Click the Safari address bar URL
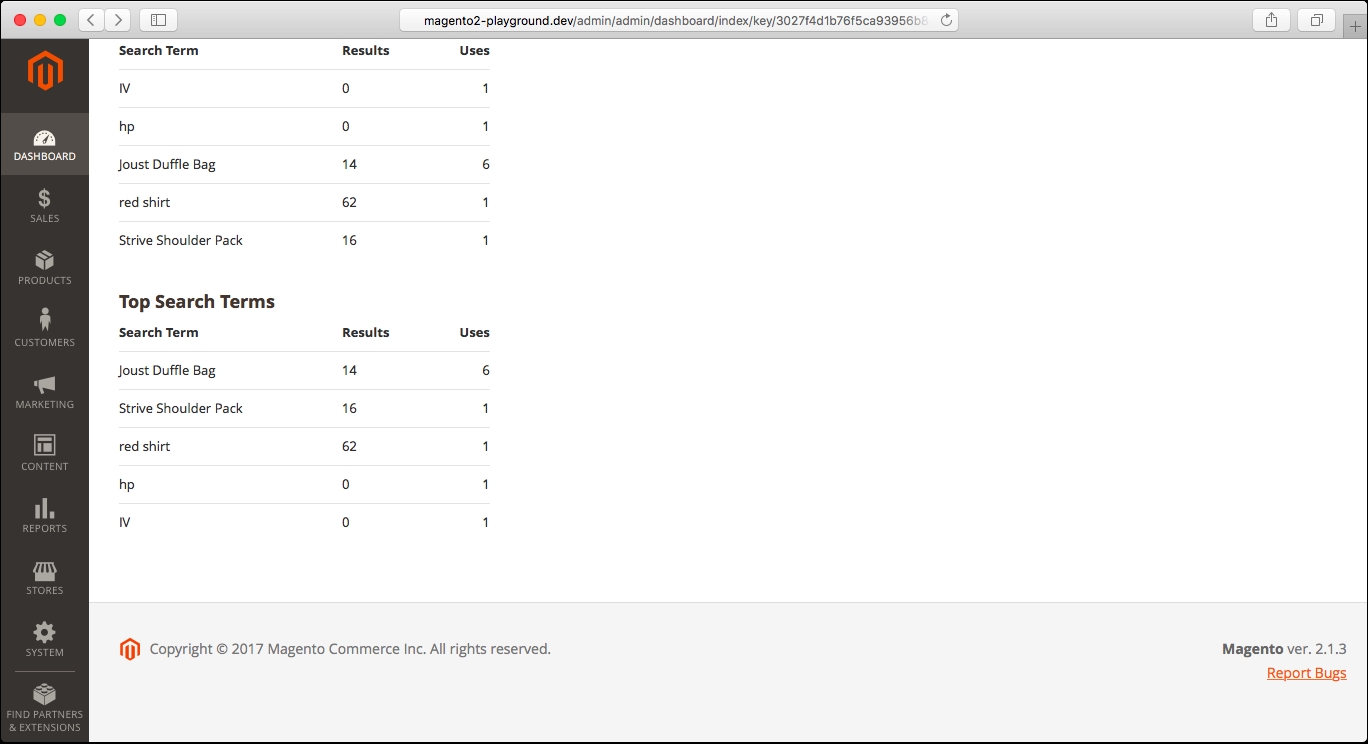The image size is (1368, 744). [676, 20]
